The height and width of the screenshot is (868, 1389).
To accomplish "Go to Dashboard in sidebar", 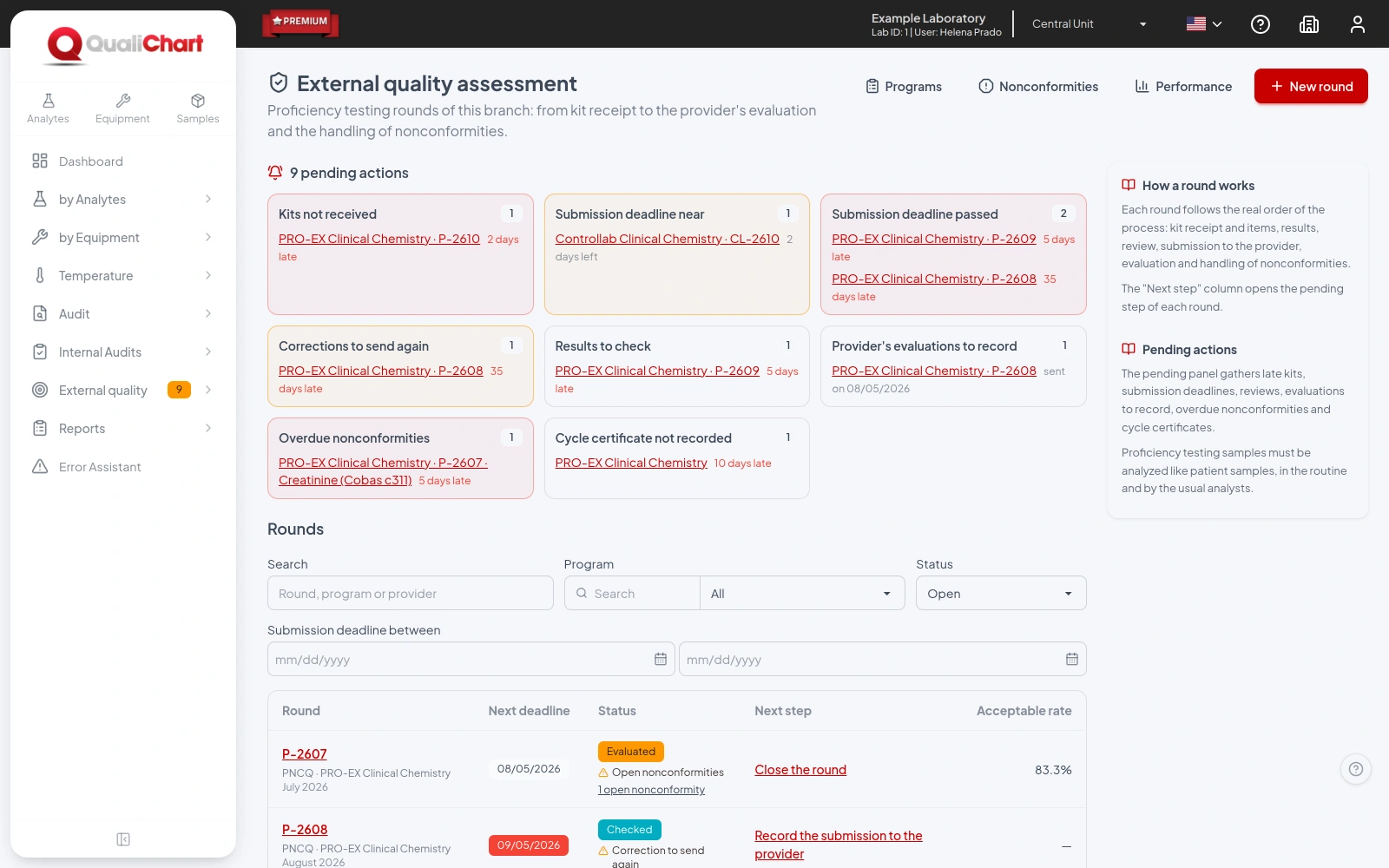I will (x=123, y=161).
